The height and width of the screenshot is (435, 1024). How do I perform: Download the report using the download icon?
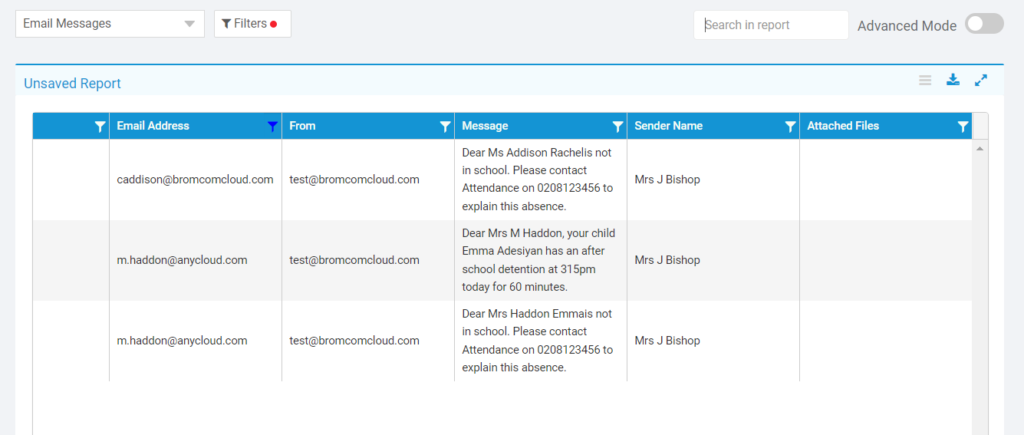pyautogui.click(x=953, y=80)
